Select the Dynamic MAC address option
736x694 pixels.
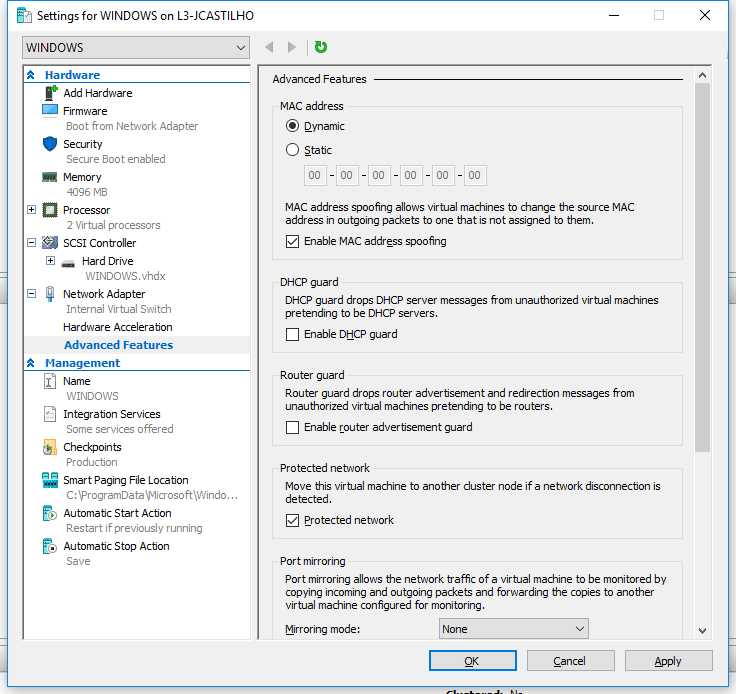tap(292, 126)
